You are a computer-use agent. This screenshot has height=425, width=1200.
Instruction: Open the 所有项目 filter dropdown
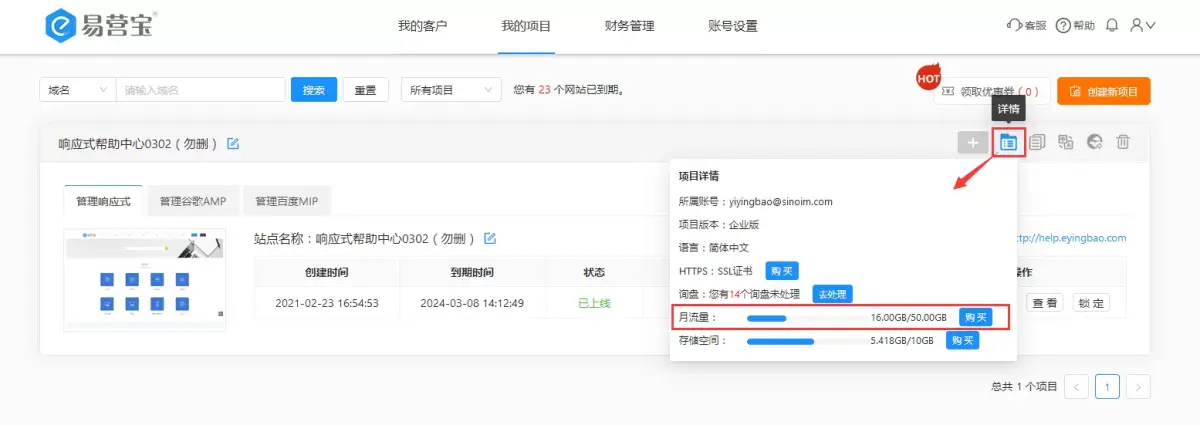click(451, 90)
